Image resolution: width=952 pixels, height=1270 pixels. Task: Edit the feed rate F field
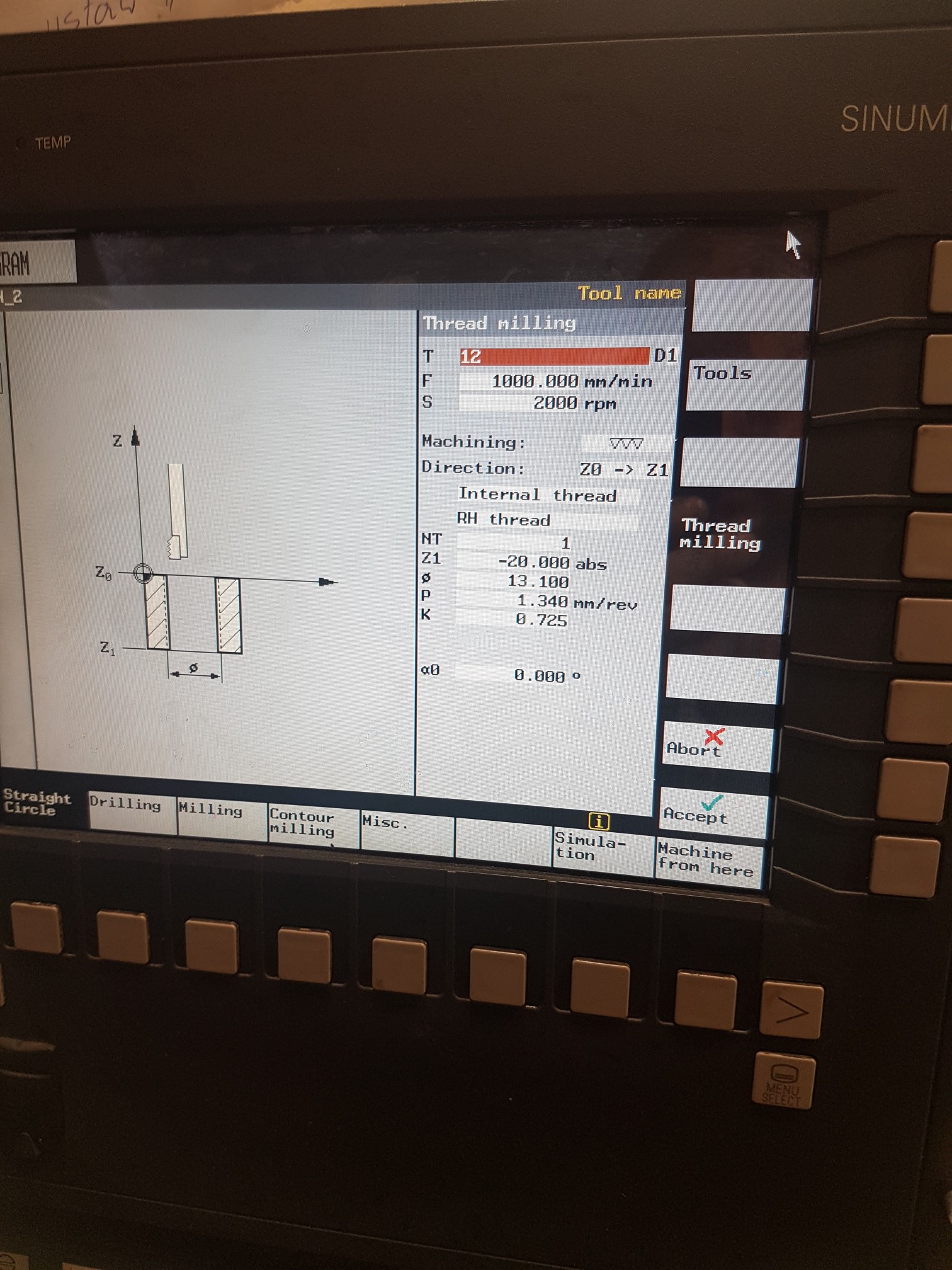[x=519, y=381]
